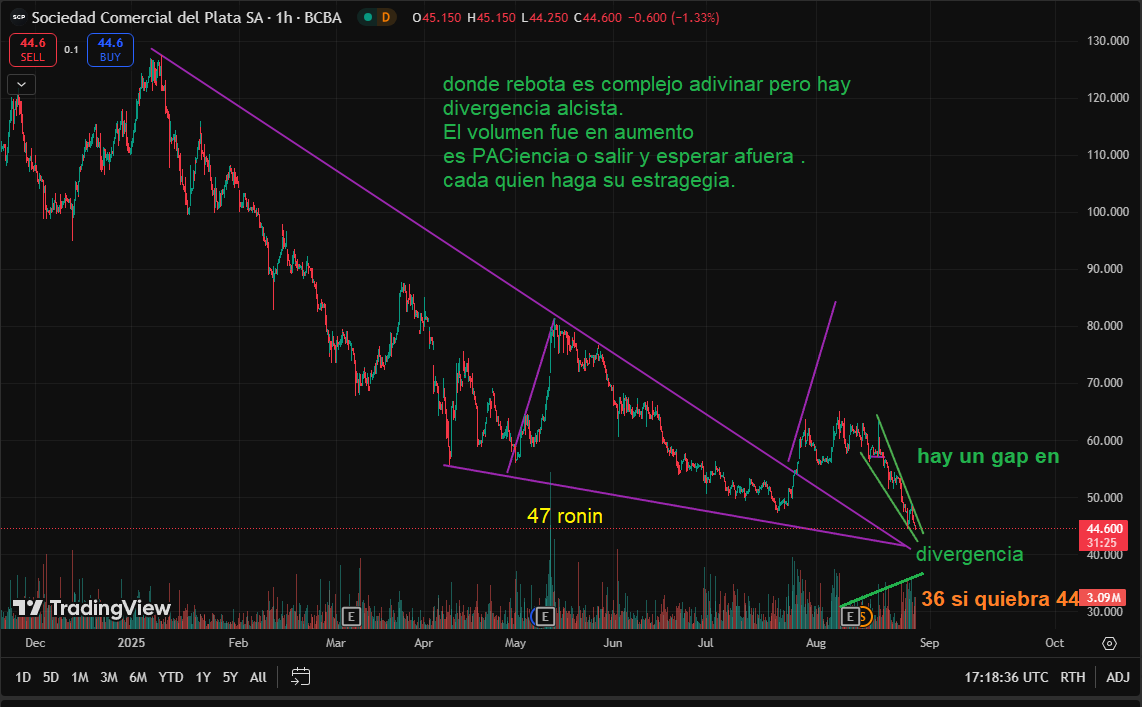Toggle the ADJ adjusted data button
Viewport: 1142px width, 707px height.
pyautogui.click(x=1118, y=677)
